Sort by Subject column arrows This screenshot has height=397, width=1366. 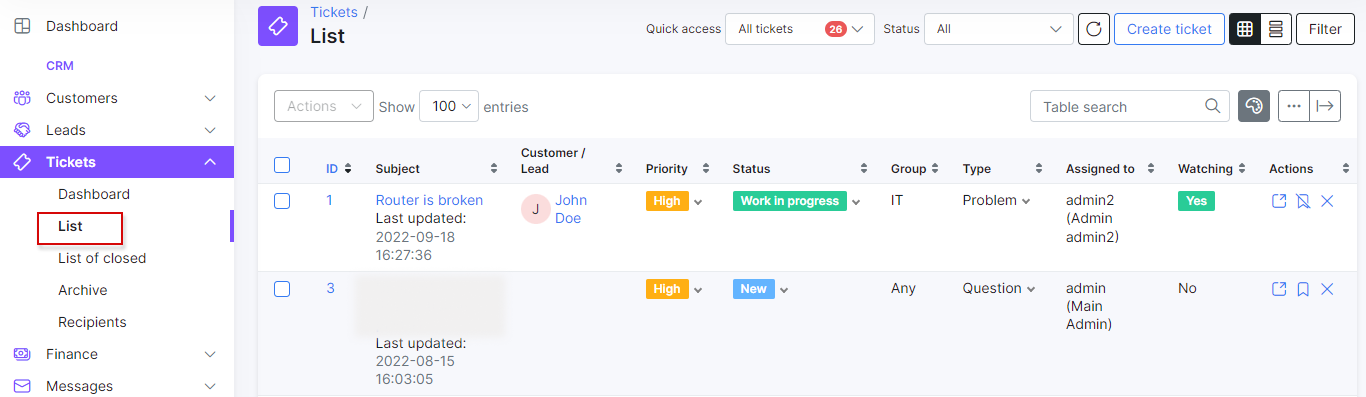494,169
